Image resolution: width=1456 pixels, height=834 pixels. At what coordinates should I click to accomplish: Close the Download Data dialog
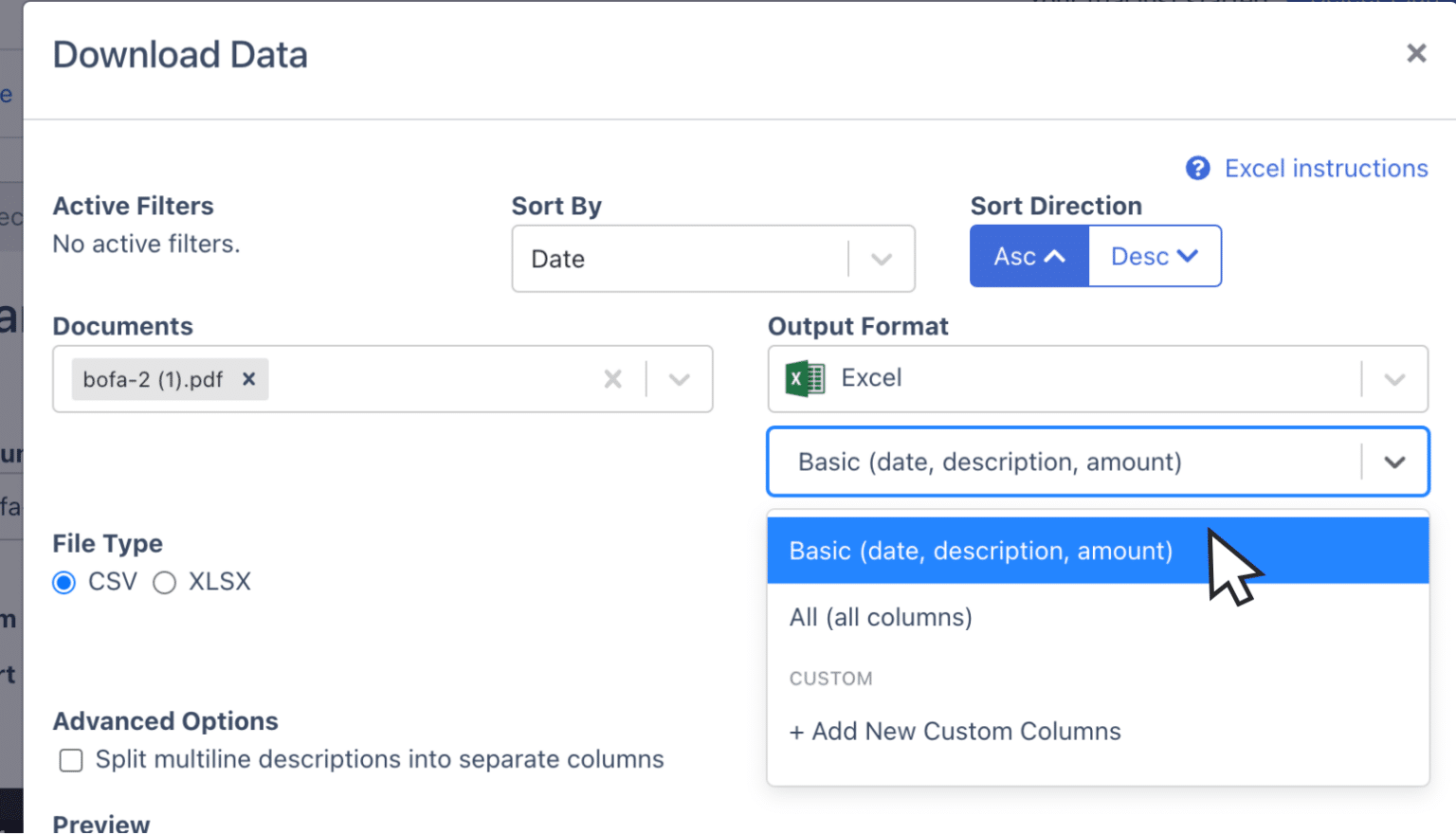click(1415, 53)
